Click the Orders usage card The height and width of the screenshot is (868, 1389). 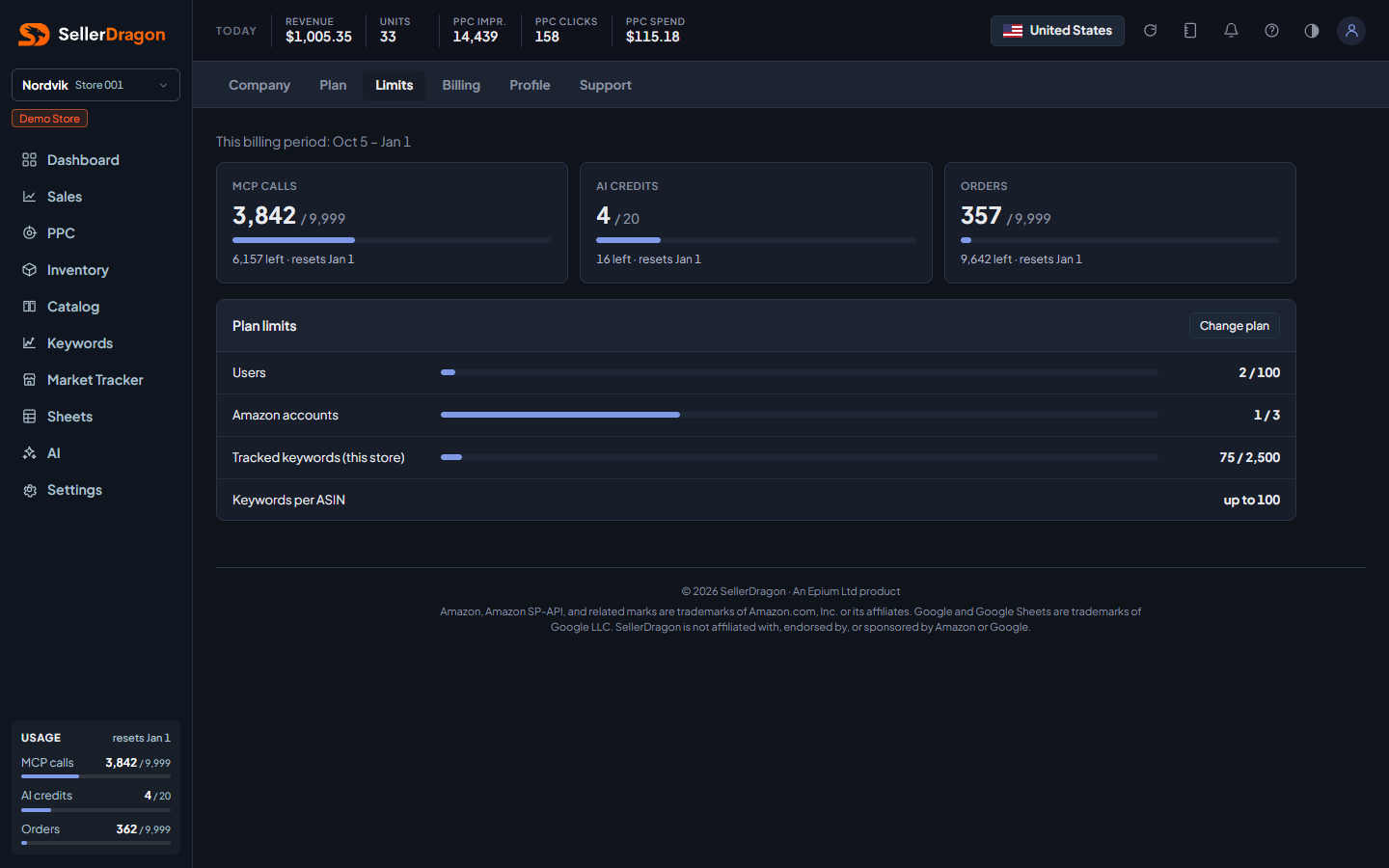(1120, 223)
